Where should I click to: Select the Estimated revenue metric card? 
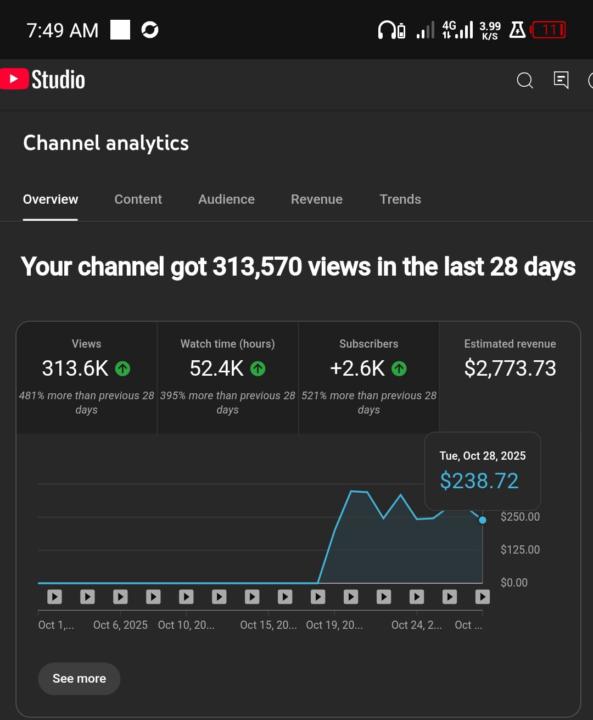pos(510,377)
